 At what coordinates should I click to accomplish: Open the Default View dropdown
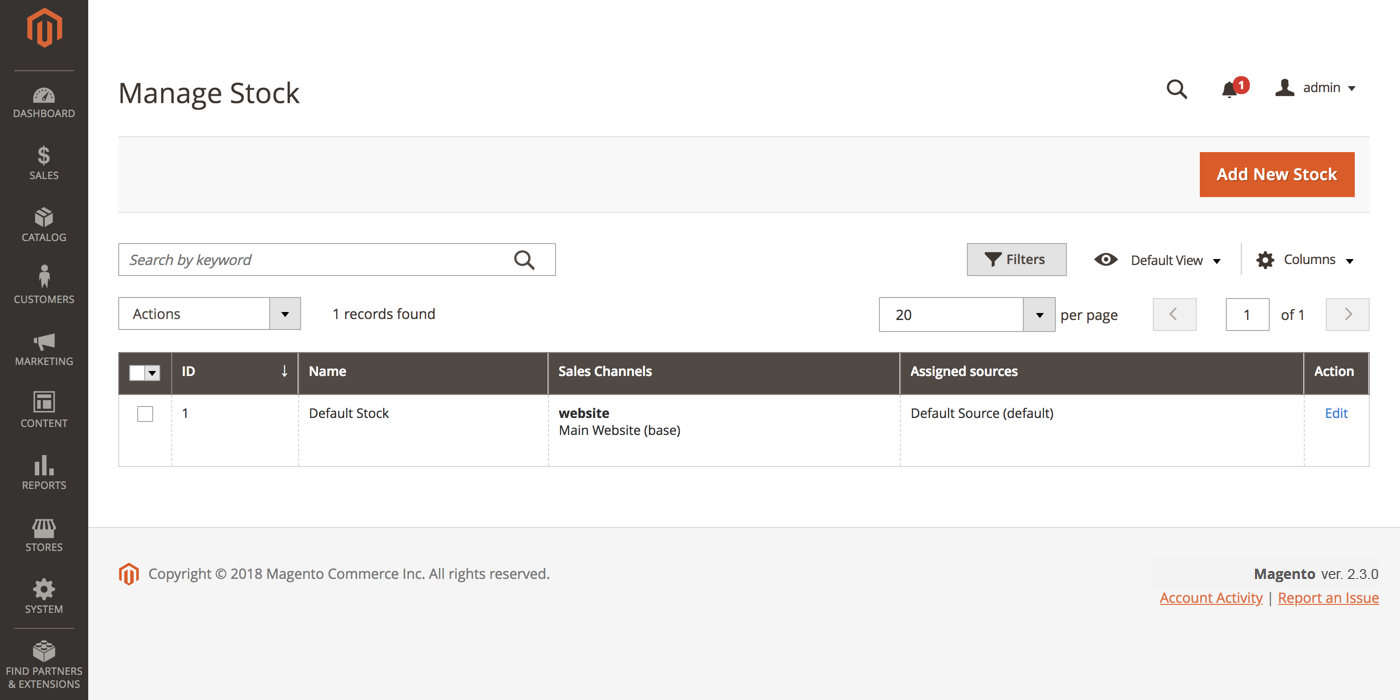coord(1158,260)
